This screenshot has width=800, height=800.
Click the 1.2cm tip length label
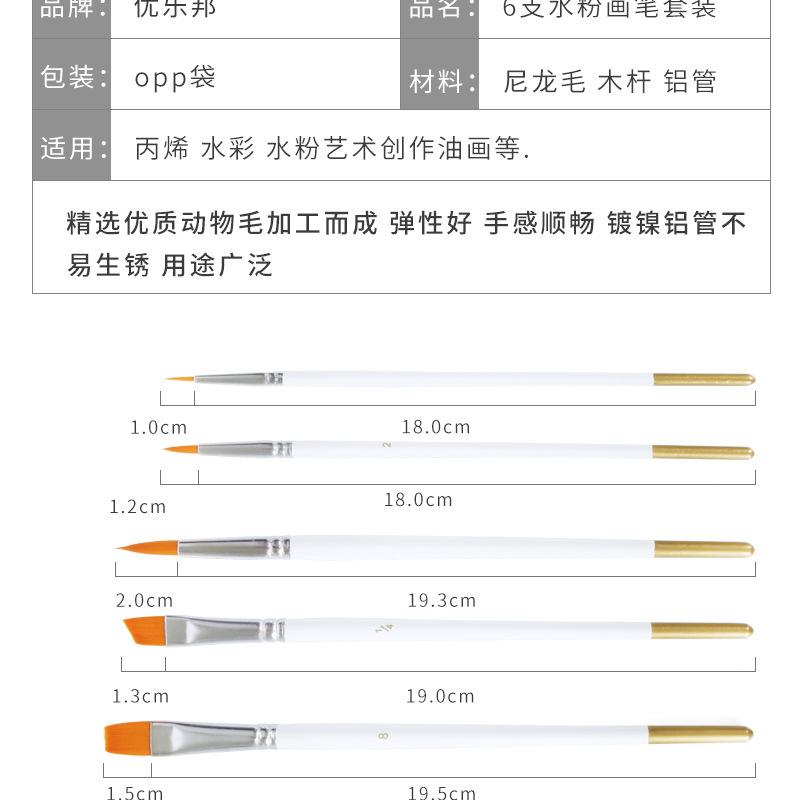(x=138, y=507)
